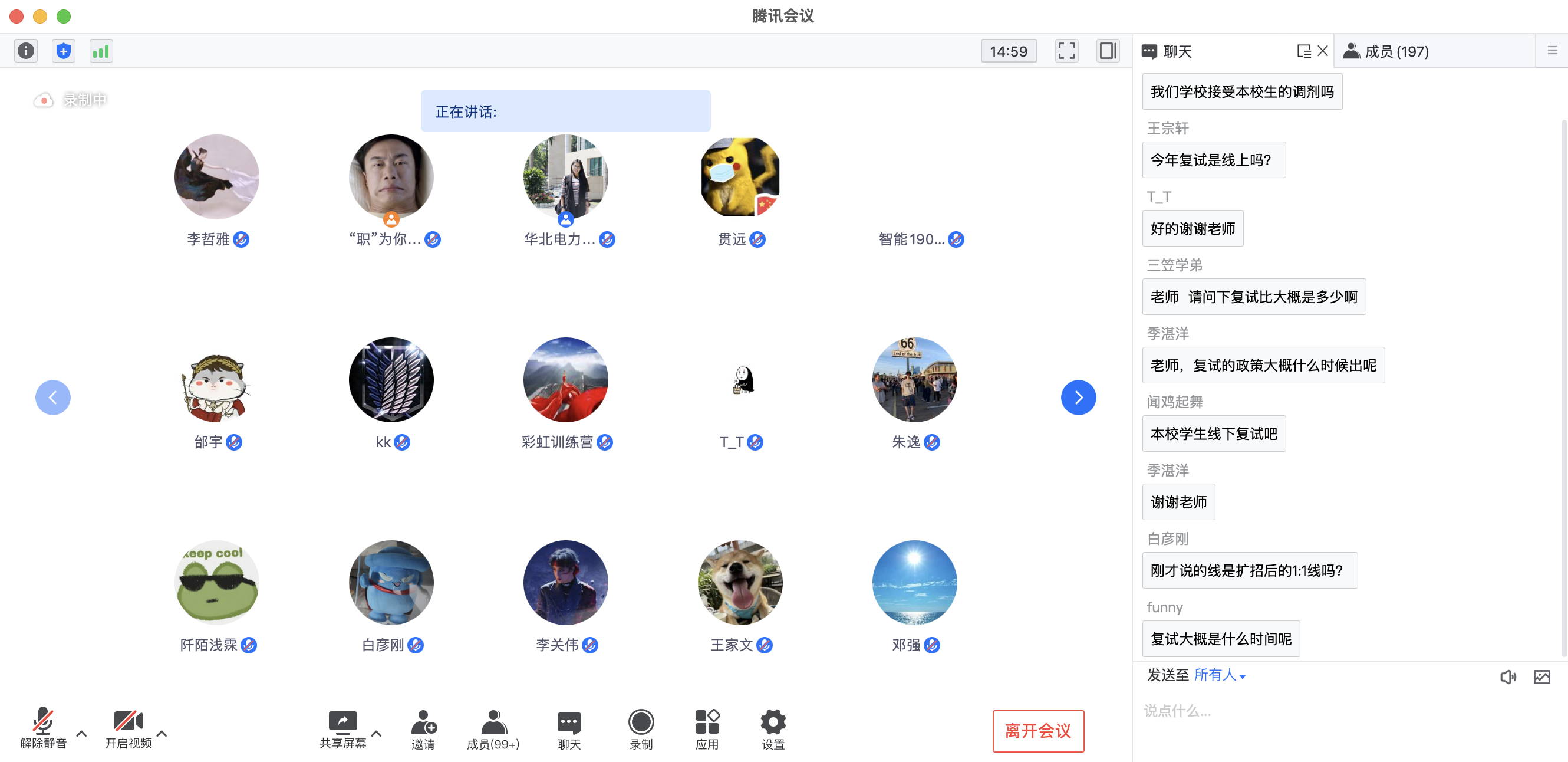Open the meeting info icon

click(25, 51)
